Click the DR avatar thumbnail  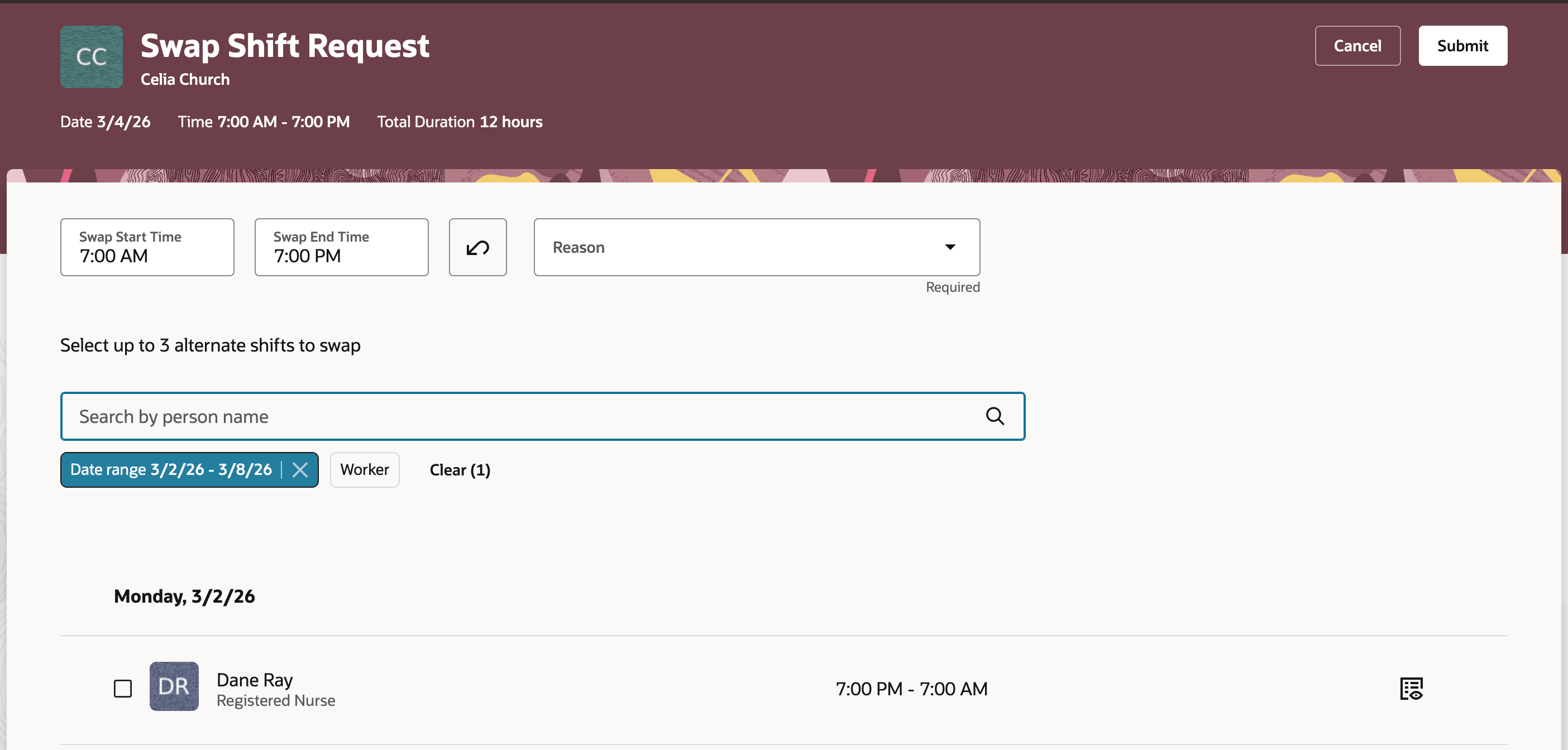pos(174,686)
